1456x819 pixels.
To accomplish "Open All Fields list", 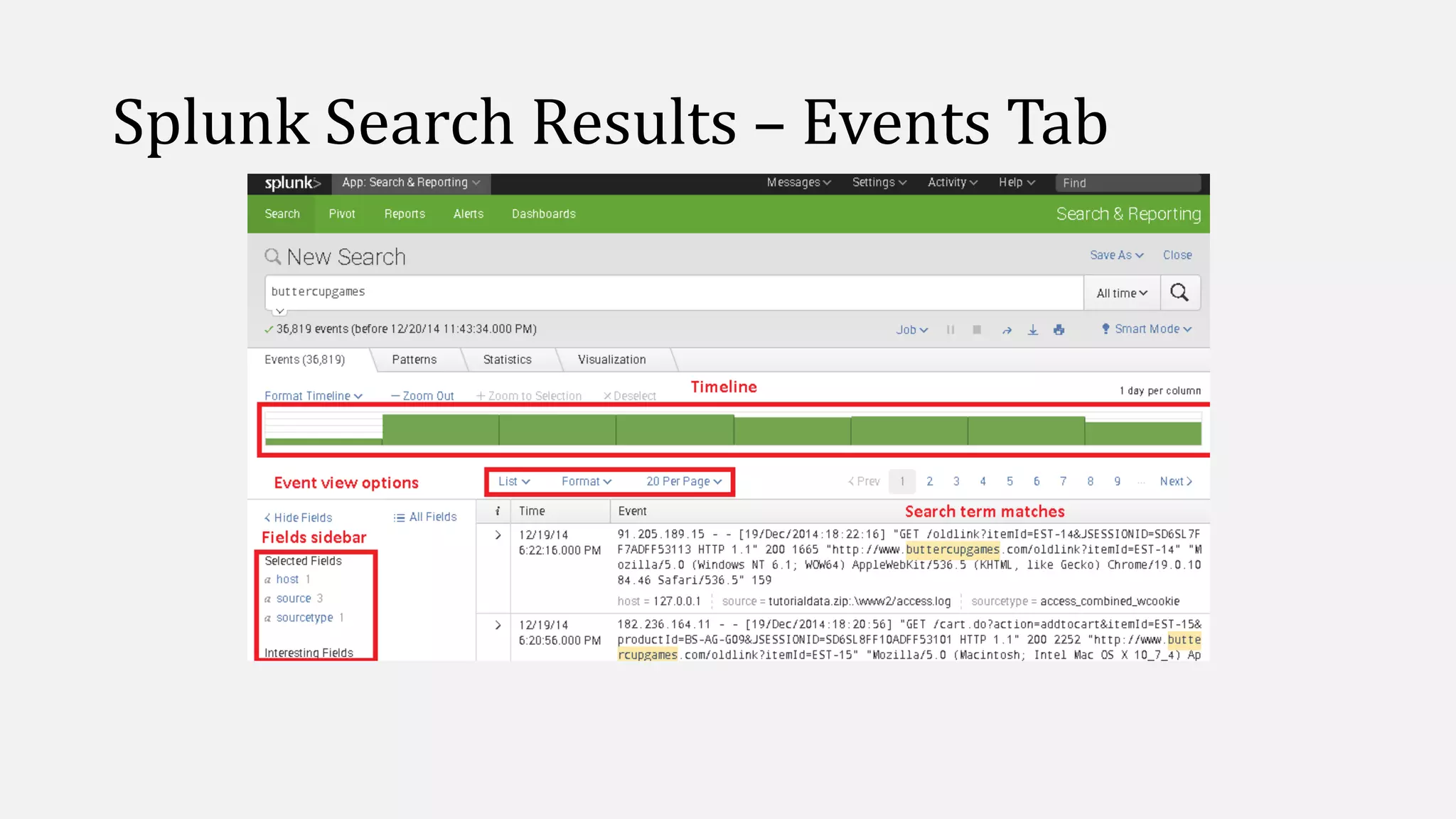I will pos(425,517).
